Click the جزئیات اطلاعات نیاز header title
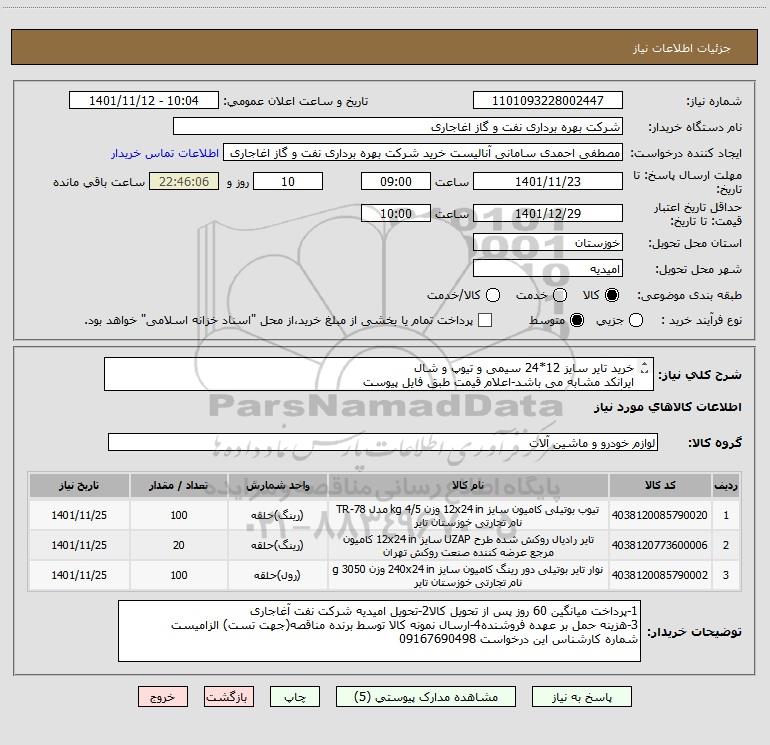Viewport: 770px width, 745px height. tap(682, 48)
